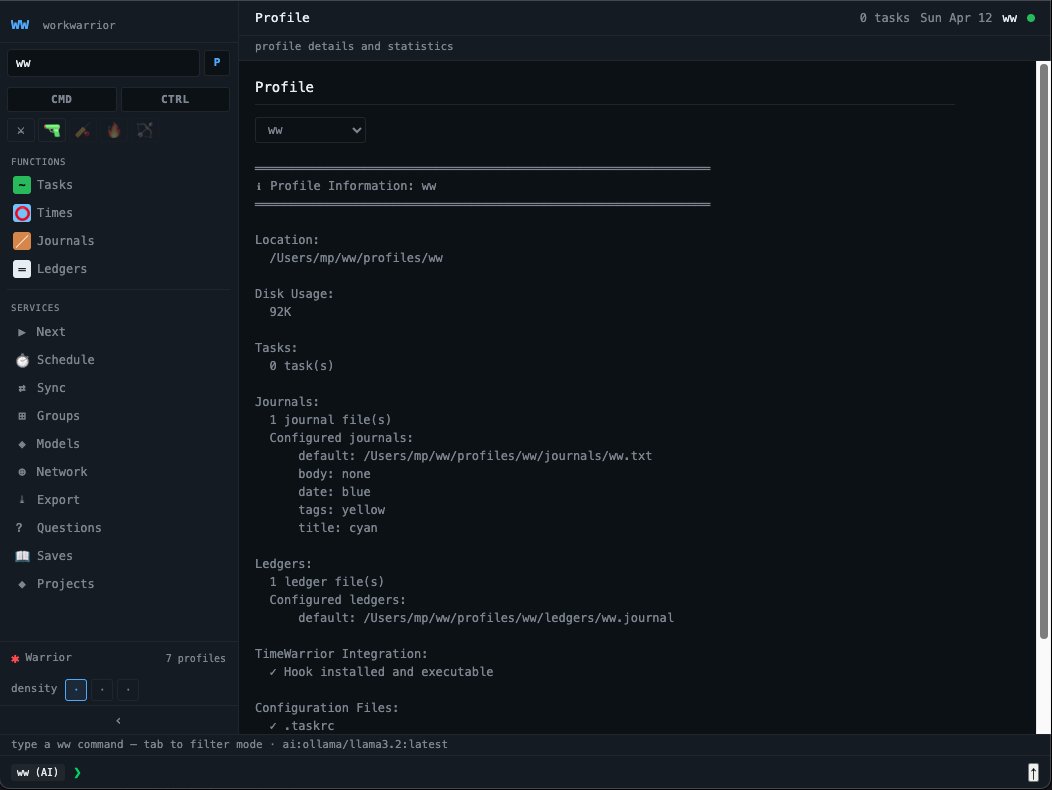1052x790 pixels.
Task: Click the red Warrior asterisk icon
Action: click(x=15, y=658)
